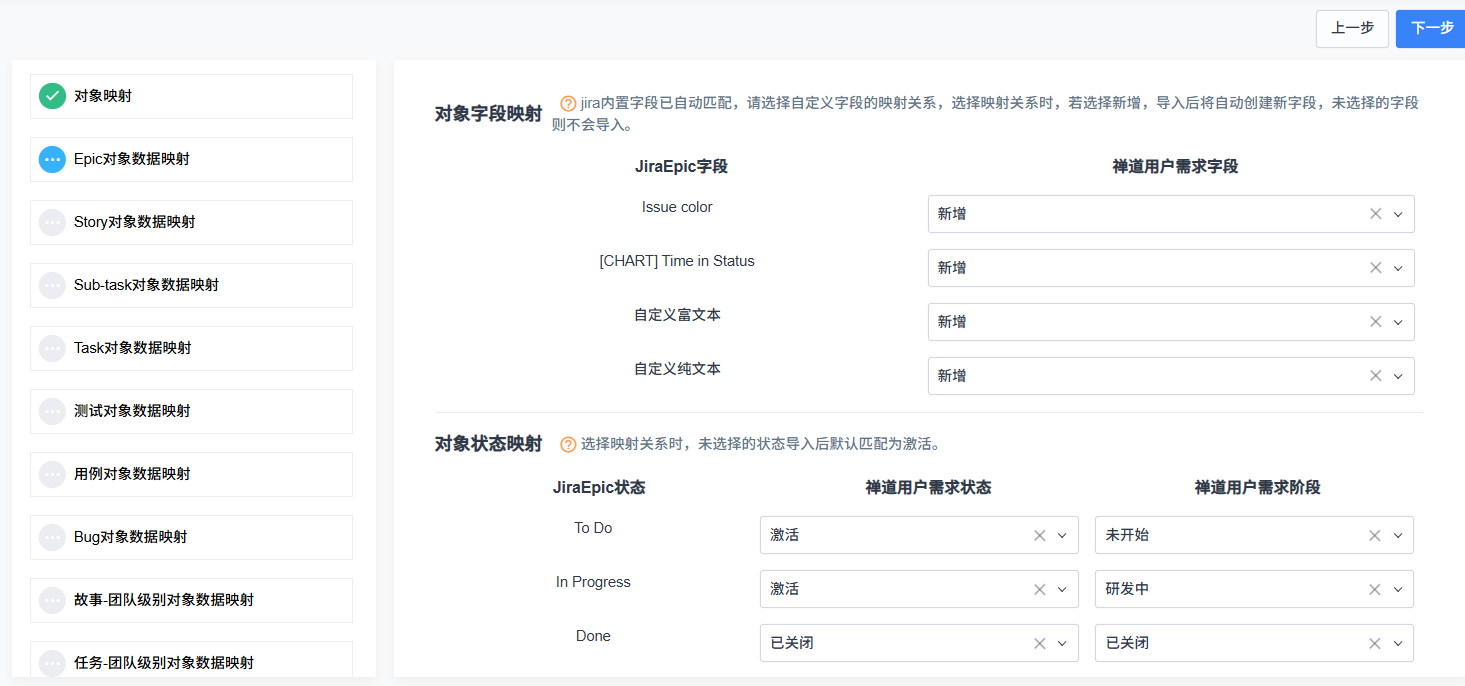Clear the Issue color field mapping
Screen dimensions: 1465x686
click(x=1376, y=214)
